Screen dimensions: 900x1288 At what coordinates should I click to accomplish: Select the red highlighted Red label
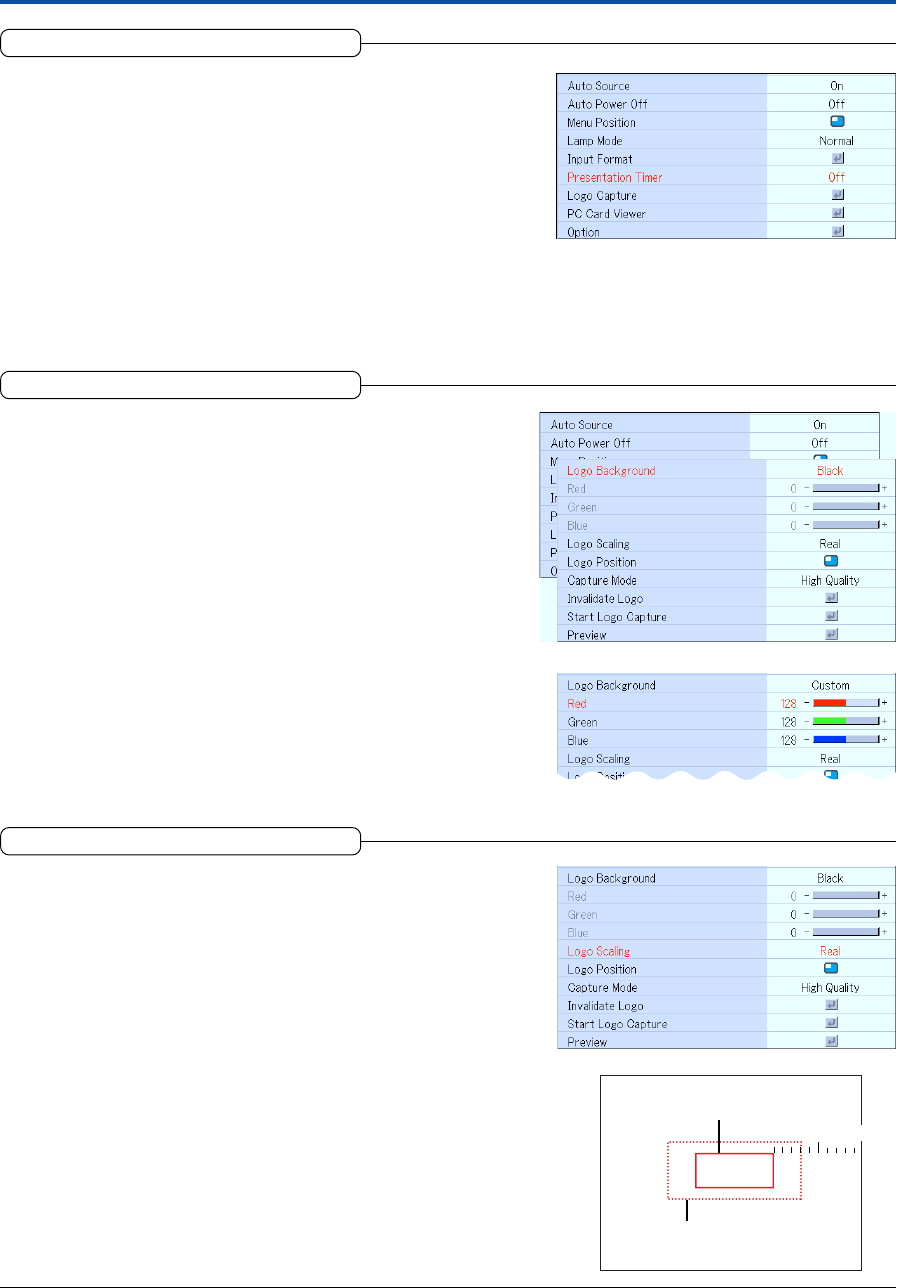pos(576,703)
